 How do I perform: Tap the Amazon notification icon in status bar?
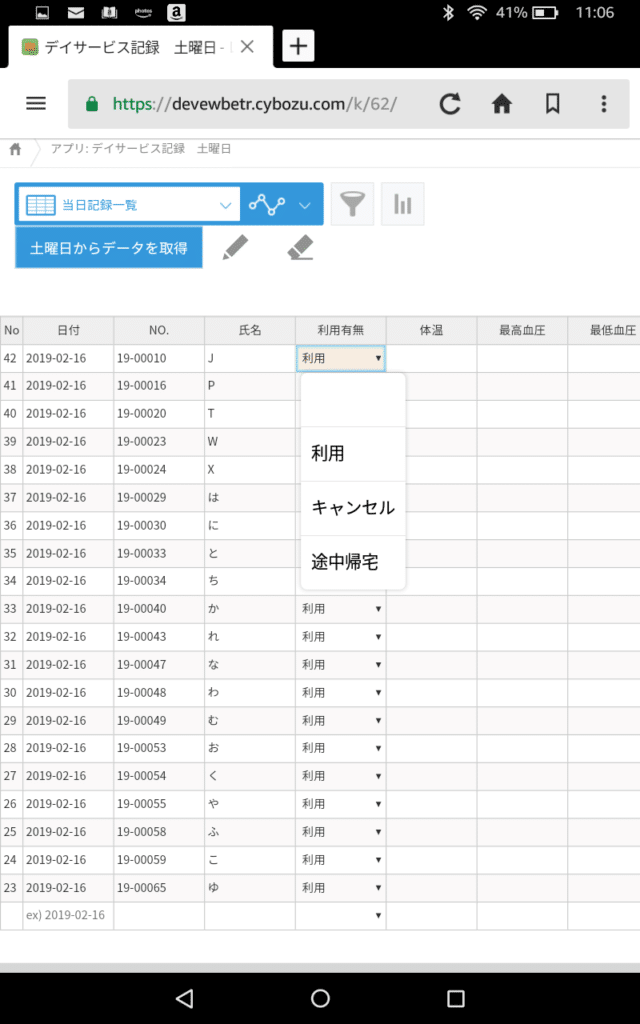176,12
